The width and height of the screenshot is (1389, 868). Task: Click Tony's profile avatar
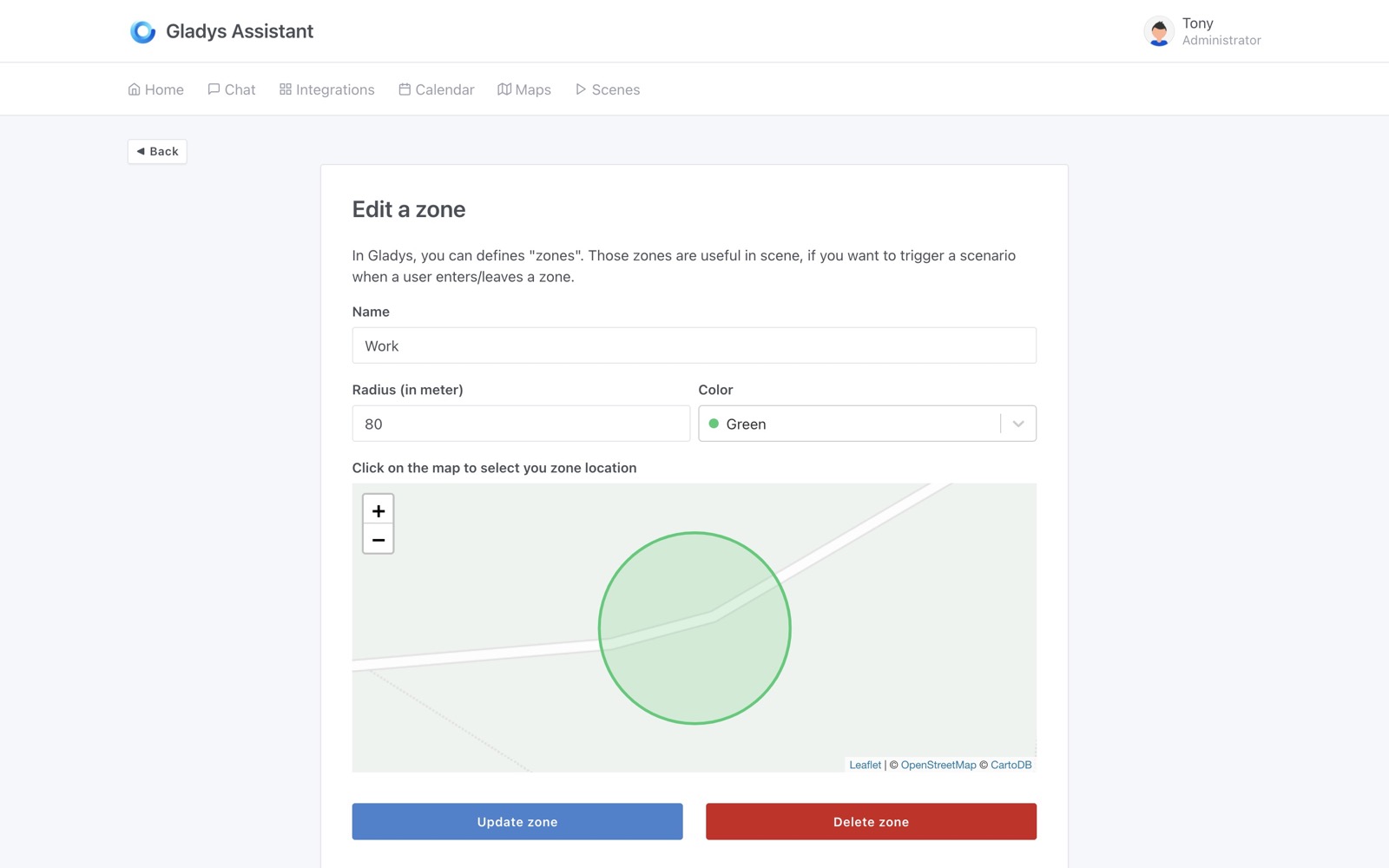1158,32
